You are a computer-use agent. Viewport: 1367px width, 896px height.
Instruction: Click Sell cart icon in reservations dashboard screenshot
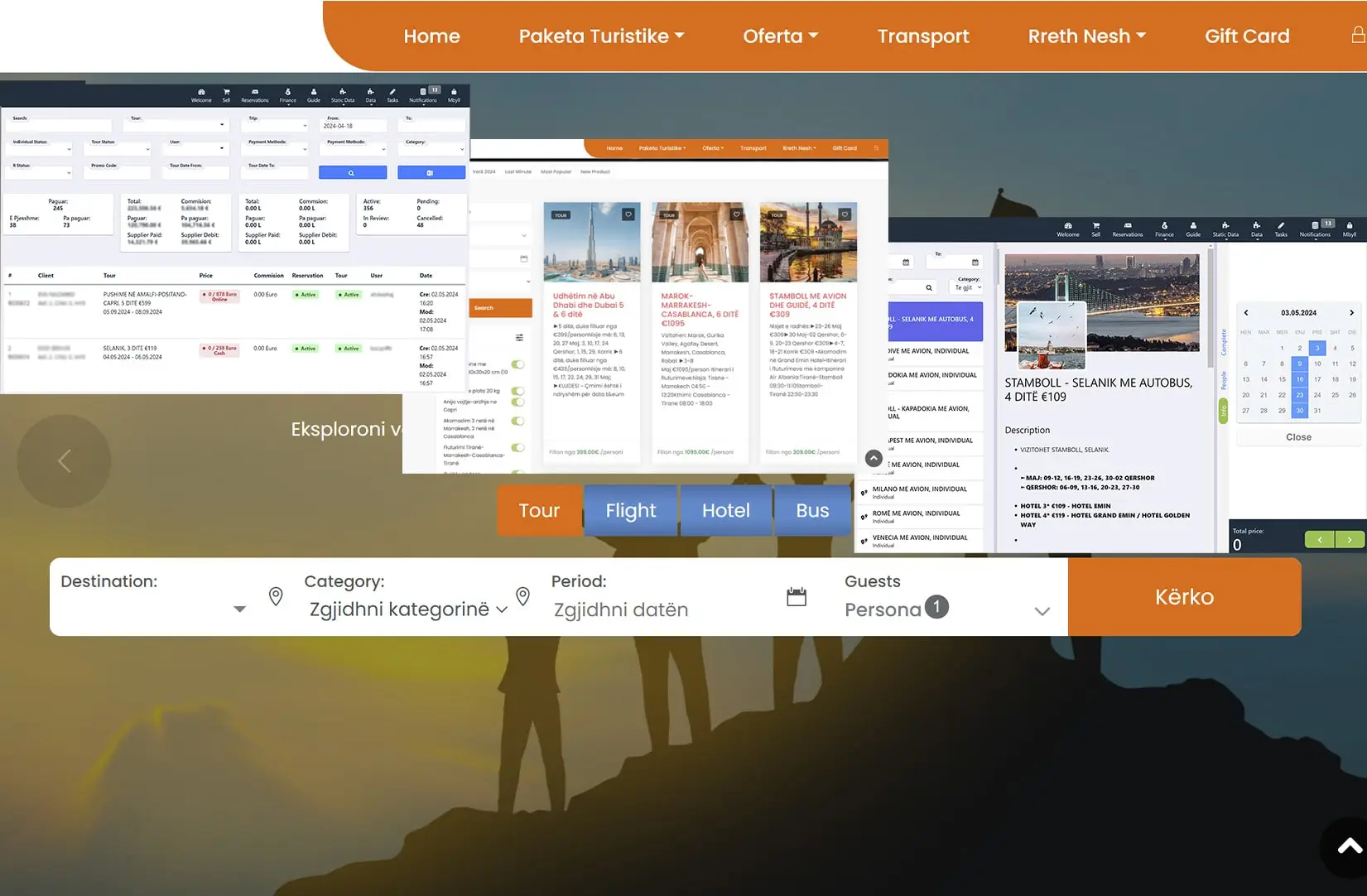(x=226, y=95)
